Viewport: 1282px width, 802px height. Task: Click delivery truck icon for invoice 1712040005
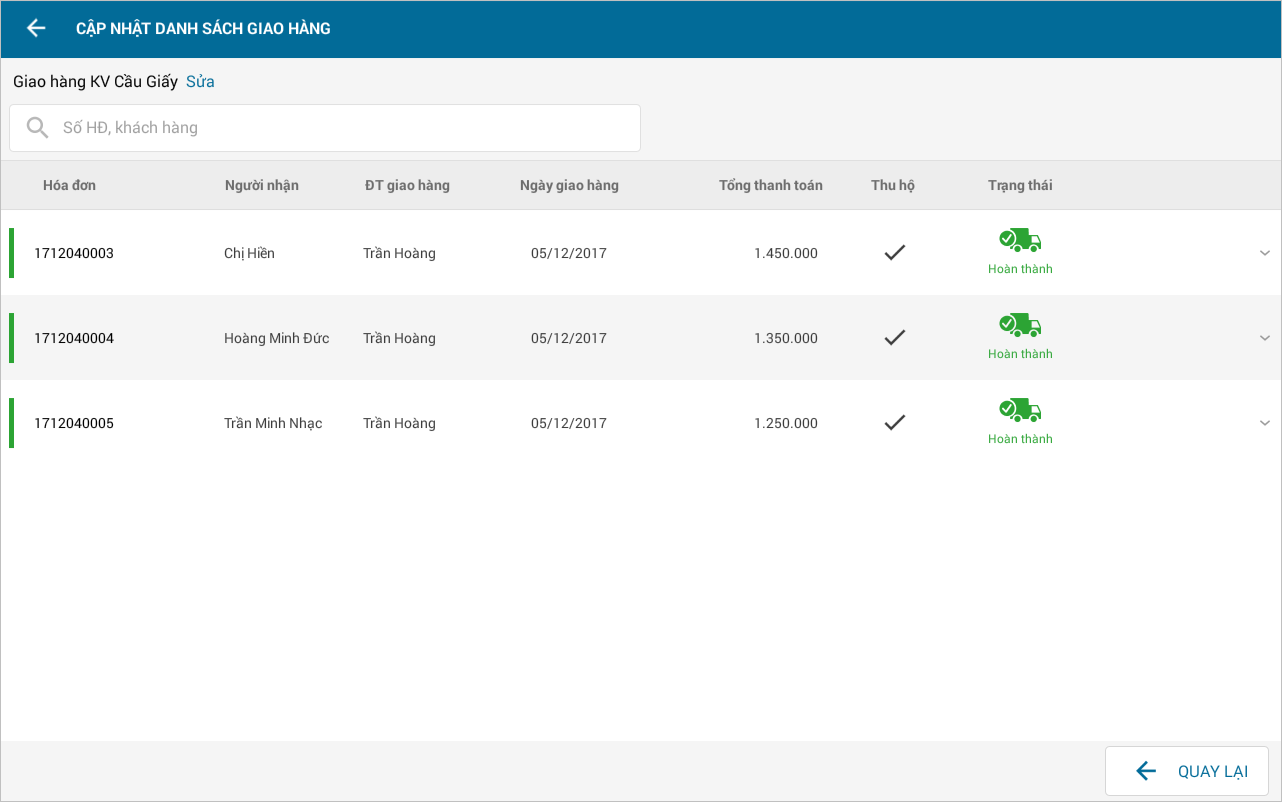[1020, 410]
